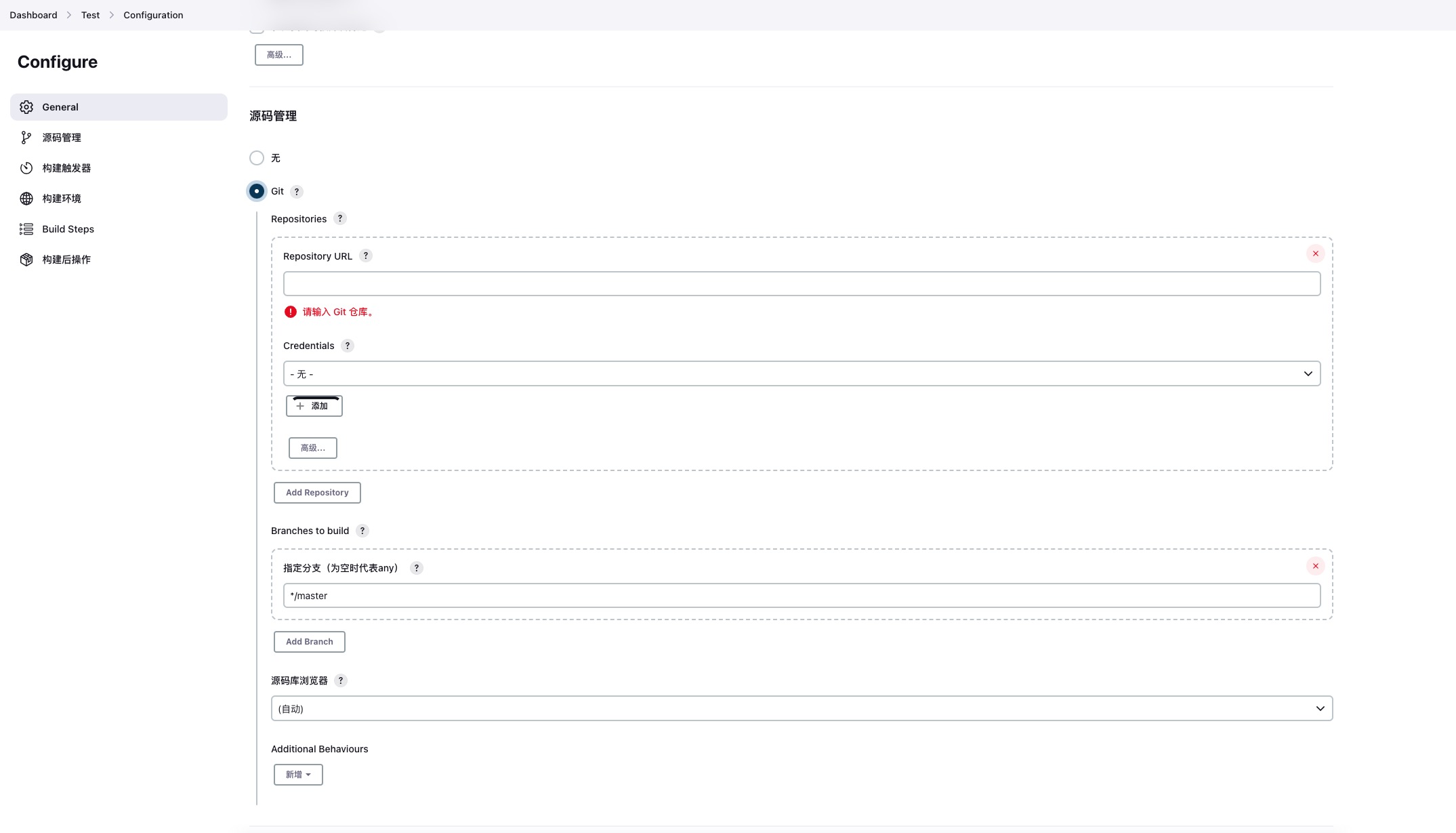This screenshot has height=833, width=1456.
Task: Click the Test breadcrumb link
Action: click(90, 15)
